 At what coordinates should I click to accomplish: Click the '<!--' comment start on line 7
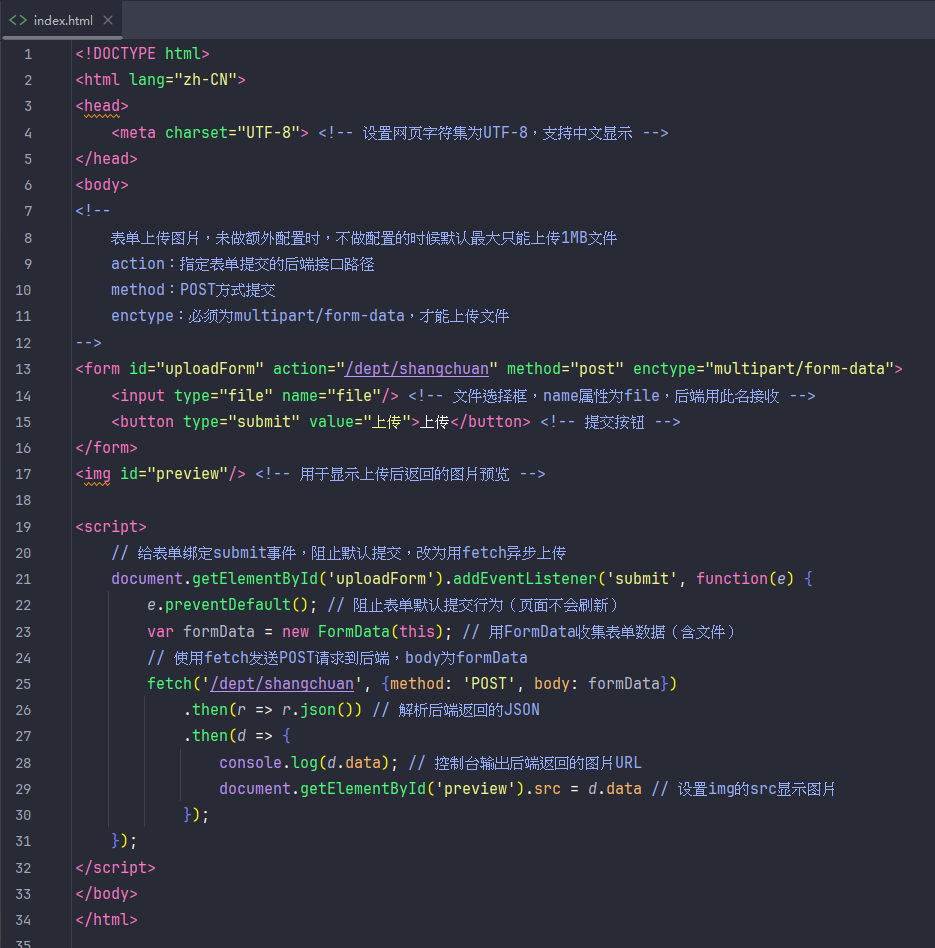click(x=93, y=210)
